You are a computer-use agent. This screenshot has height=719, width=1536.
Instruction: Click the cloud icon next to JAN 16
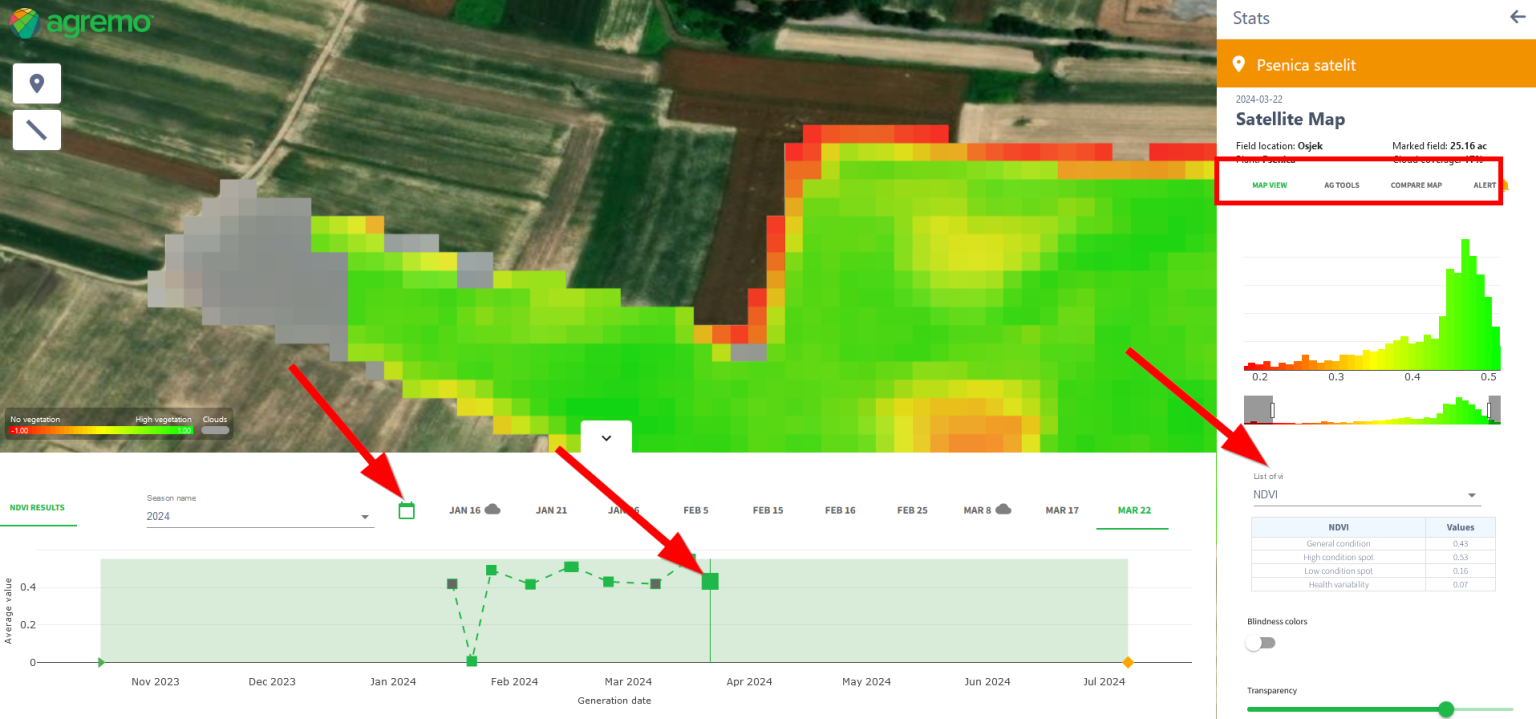click(x=492, y=509)
